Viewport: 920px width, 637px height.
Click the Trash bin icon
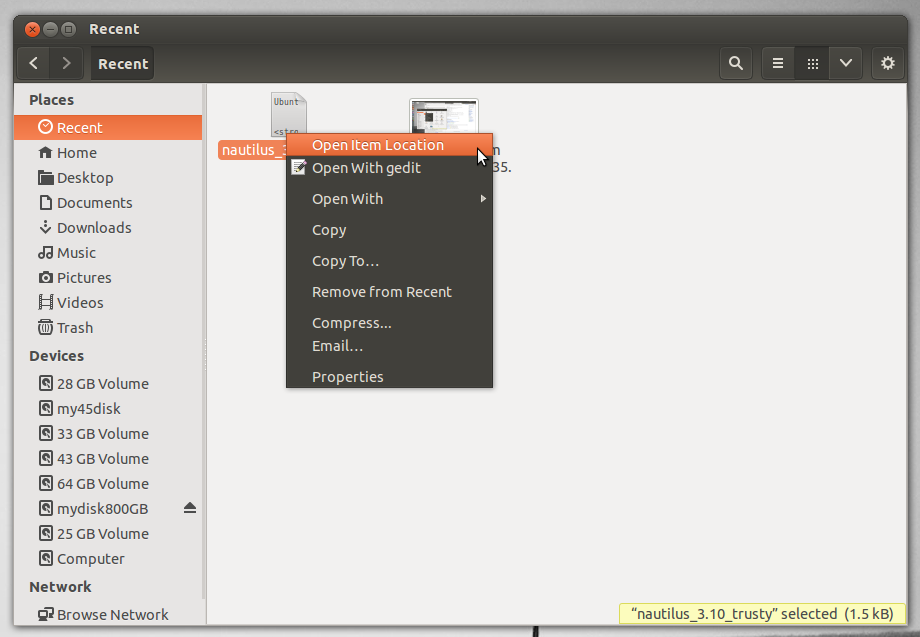tap(45, 327)
